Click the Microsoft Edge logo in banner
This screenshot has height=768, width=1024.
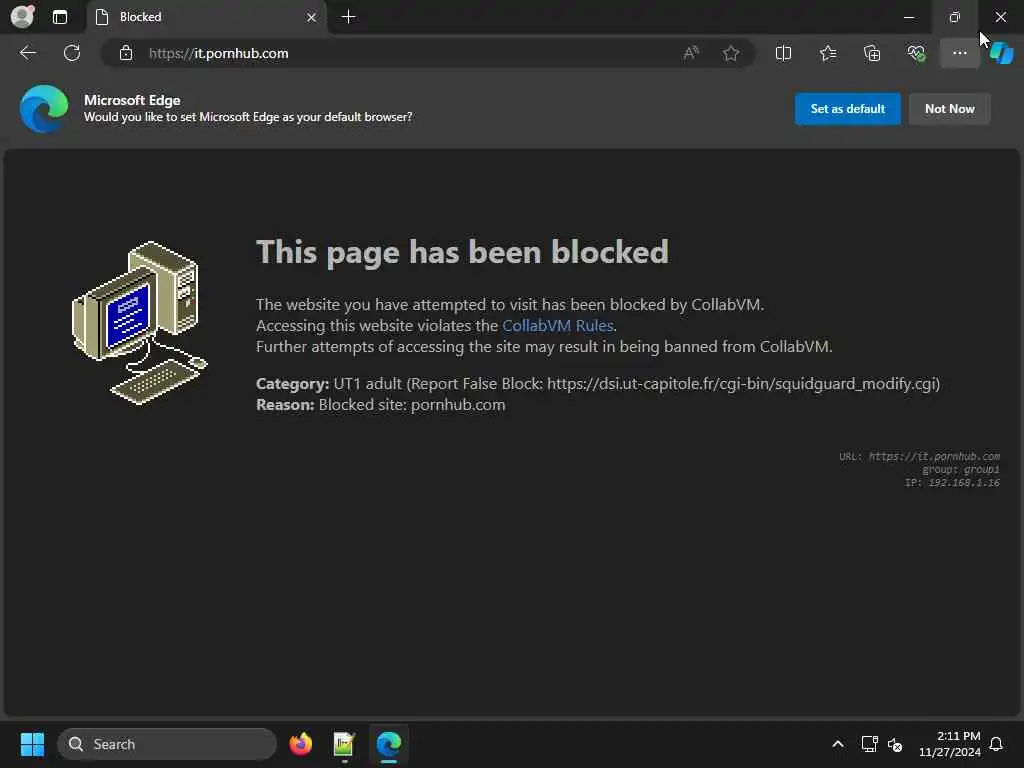(44, 108)
